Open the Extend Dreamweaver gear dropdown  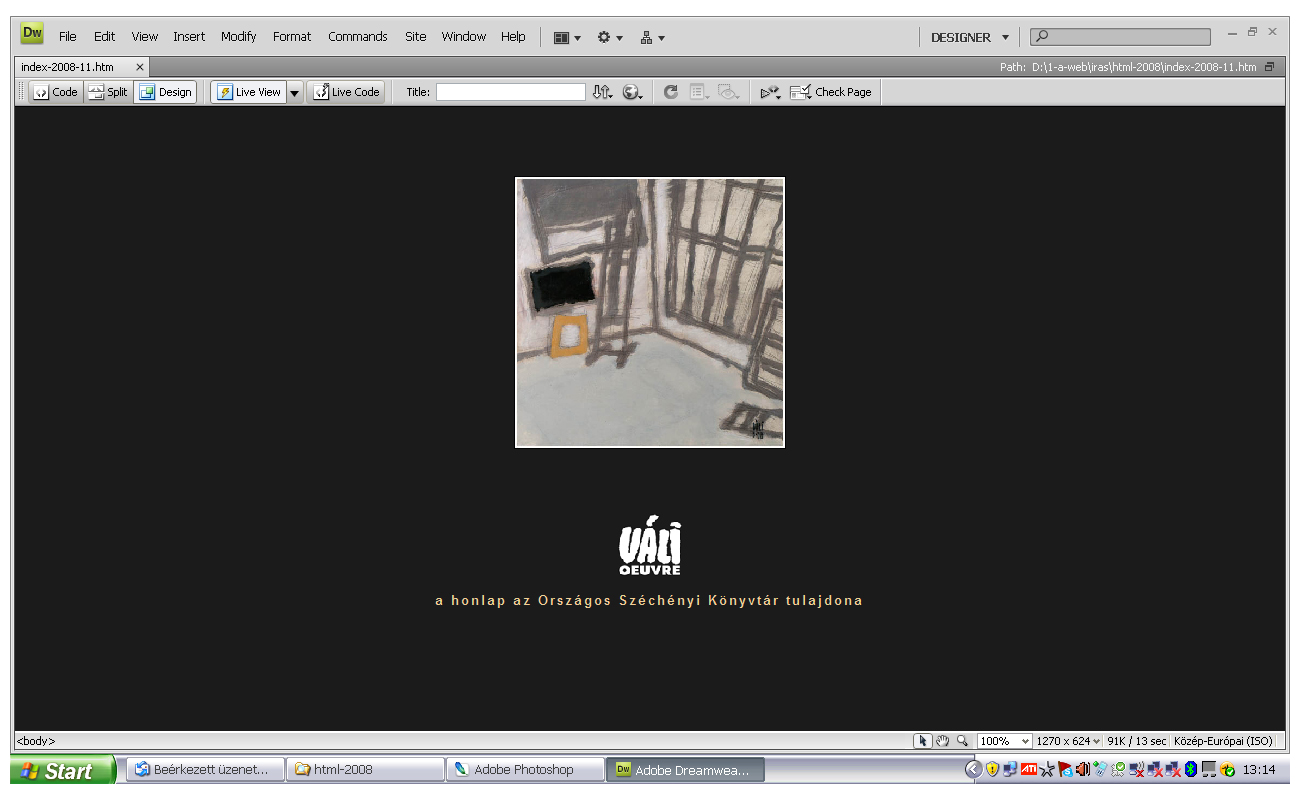click(610, 38)
